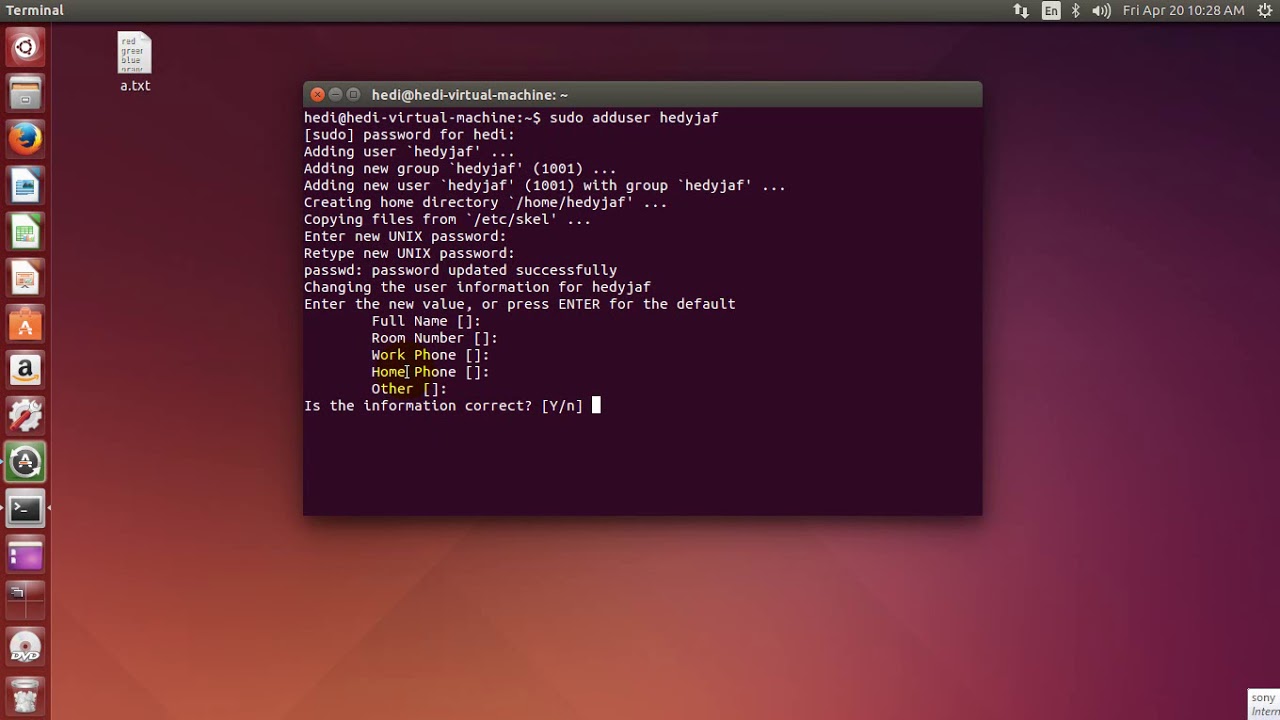Click 'Copying files from /etc/skel' line
This screenshot has width=1280, height=720.
(447, 219)
